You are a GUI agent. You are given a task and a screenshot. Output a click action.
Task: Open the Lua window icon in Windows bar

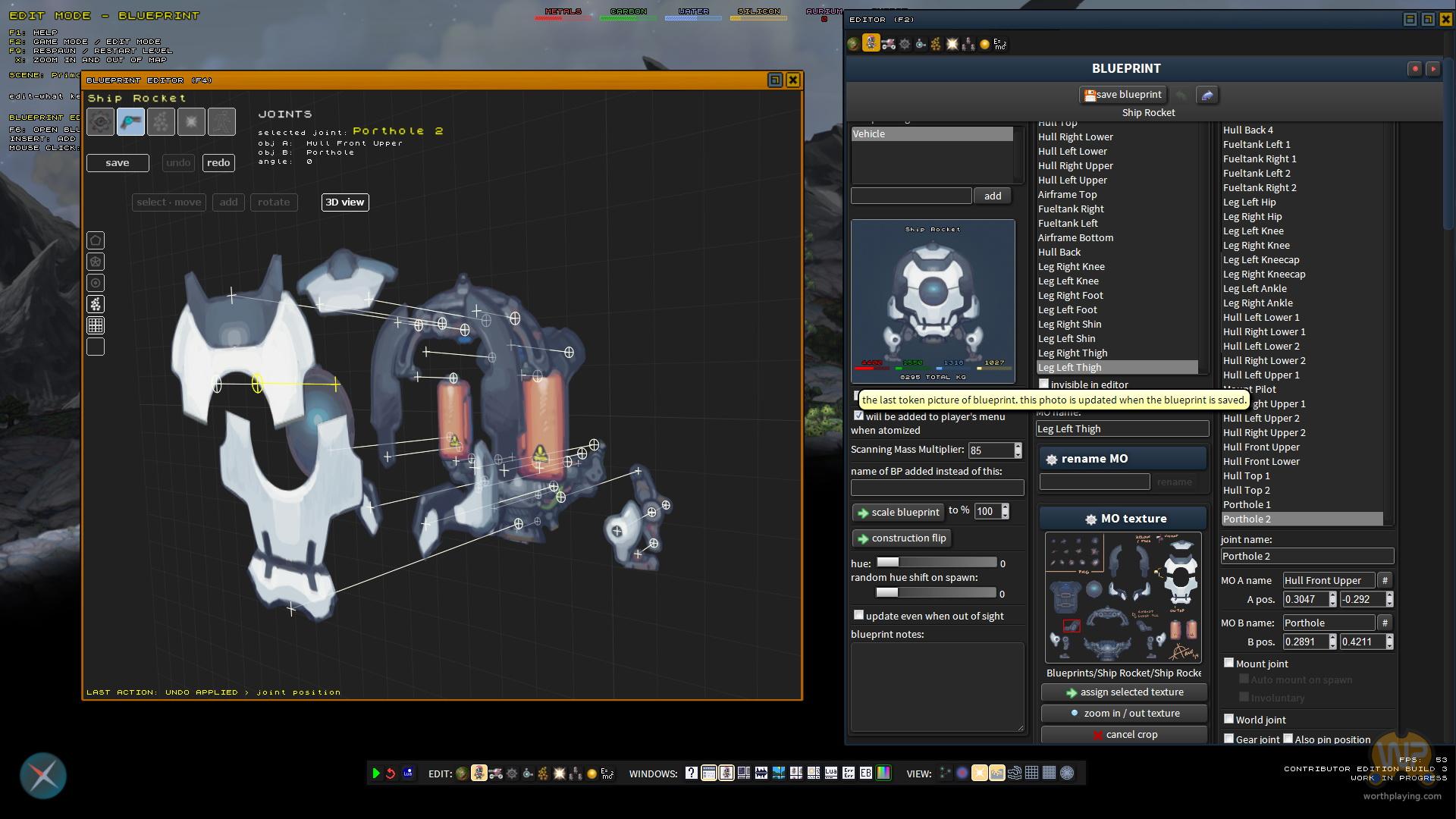coord(831,773)
